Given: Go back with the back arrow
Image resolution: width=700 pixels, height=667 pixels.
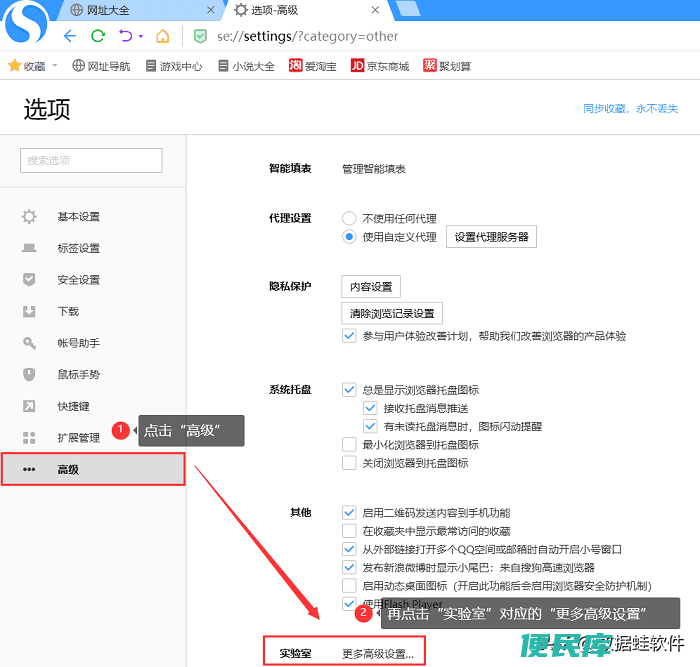Looking at the screenshot, I should (70, 36).
